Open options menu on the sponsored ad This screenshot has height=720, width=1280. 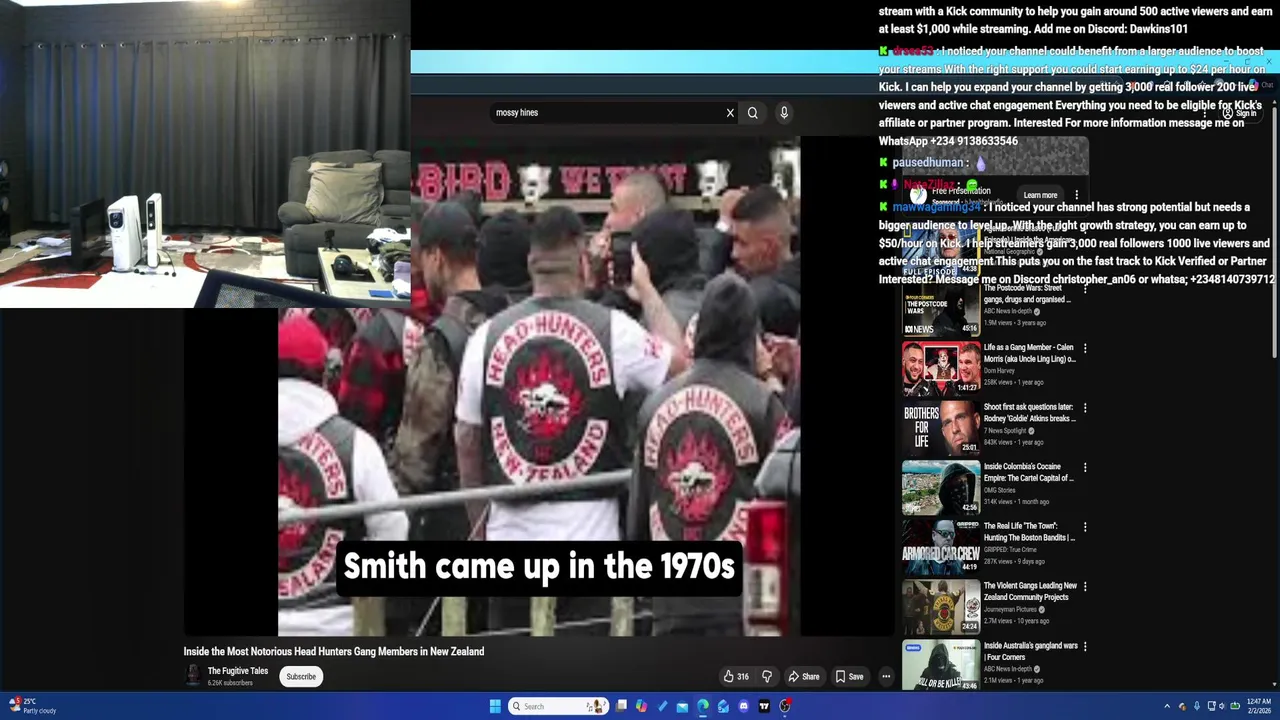coord(1077,195)
